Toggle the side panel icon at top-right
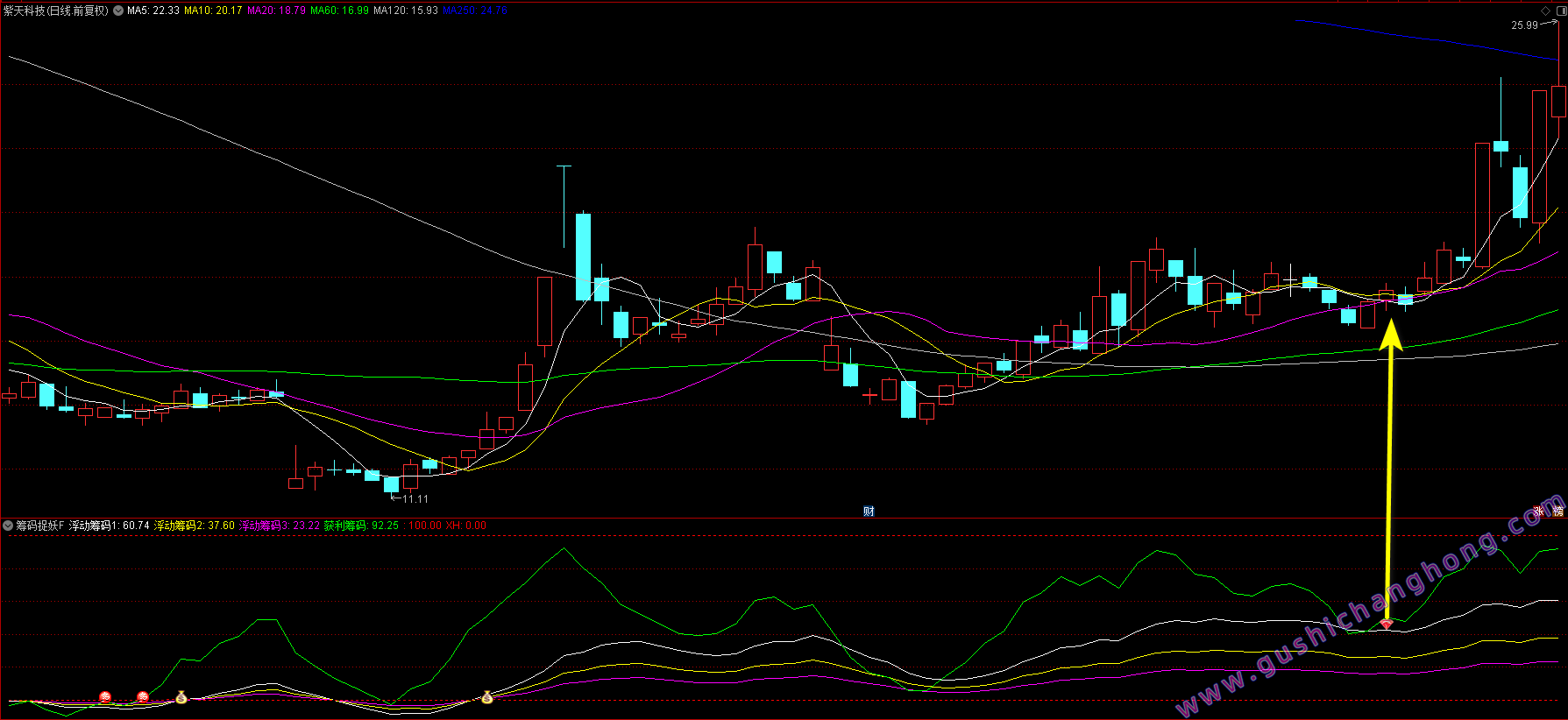Screen dimensions: 1568x720 tap(1561, 11)
